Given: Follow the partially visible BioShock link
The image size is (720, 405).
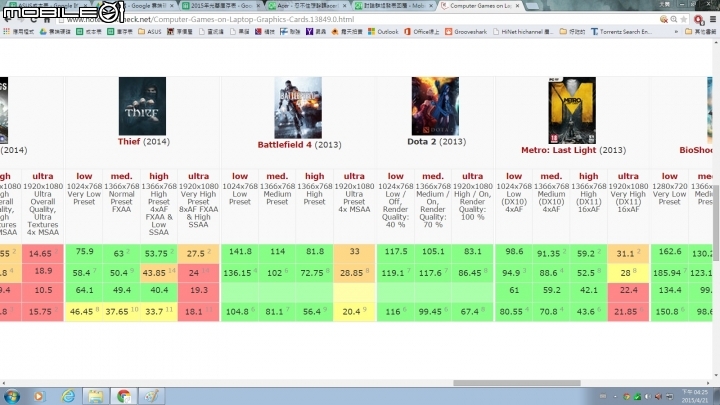Looking at the screenshot, I should pyautogui.click(x=696, y=150).
